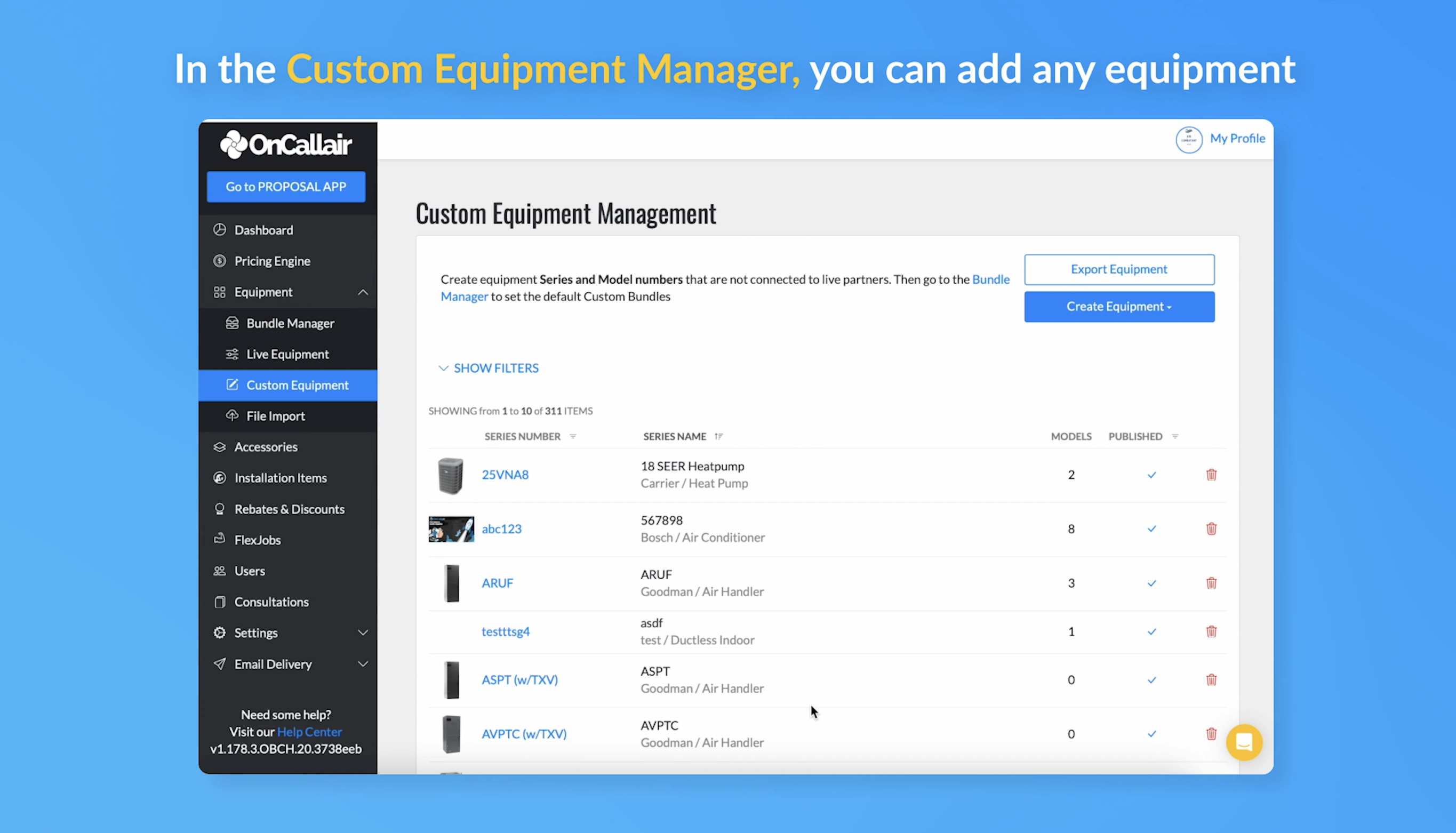
Task: Open the chat support widget
Action: 1244,742
